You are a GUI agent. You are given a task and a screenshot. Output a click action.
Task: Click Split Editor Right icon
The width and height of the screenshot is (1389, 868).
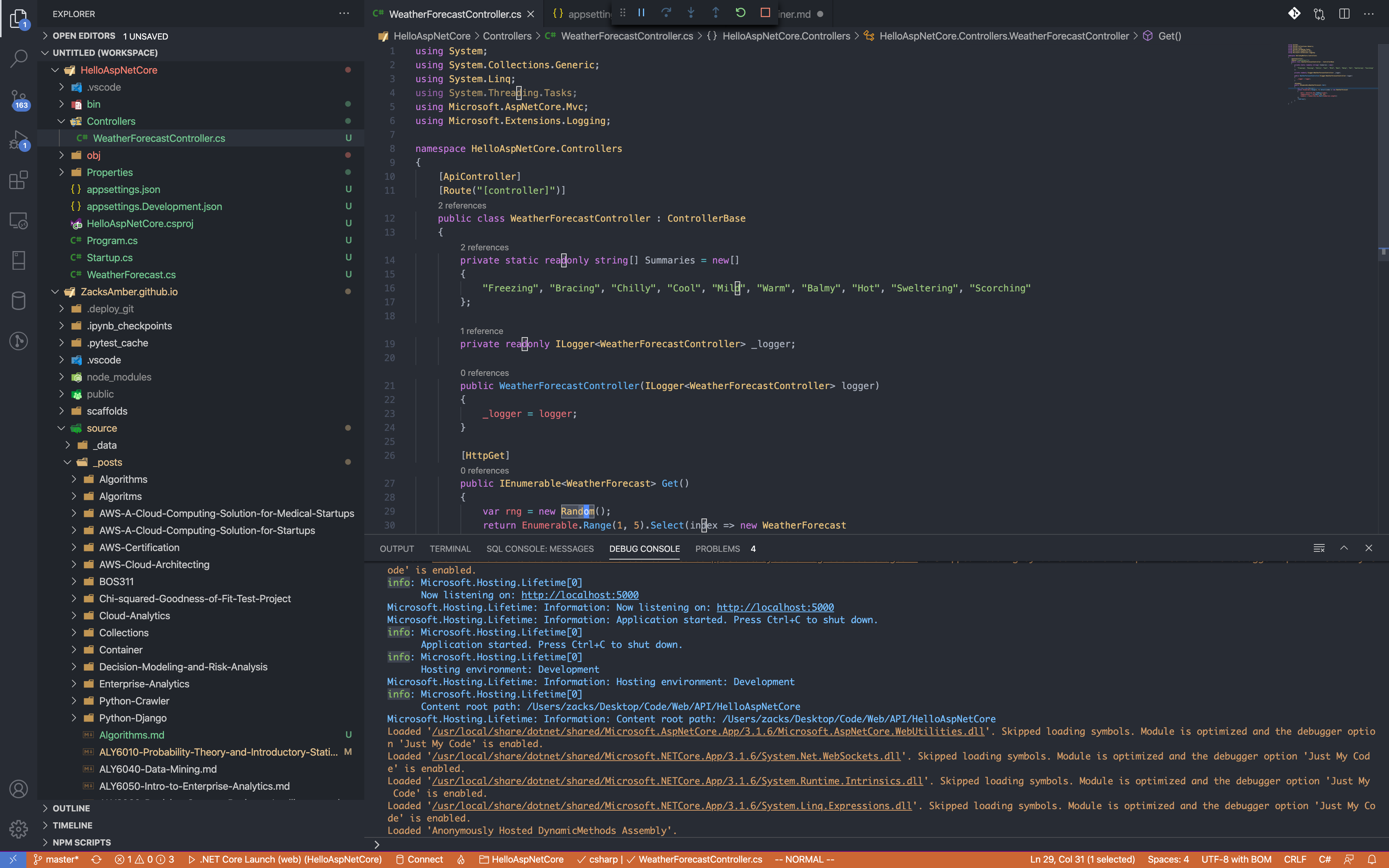click(1344, 14)
